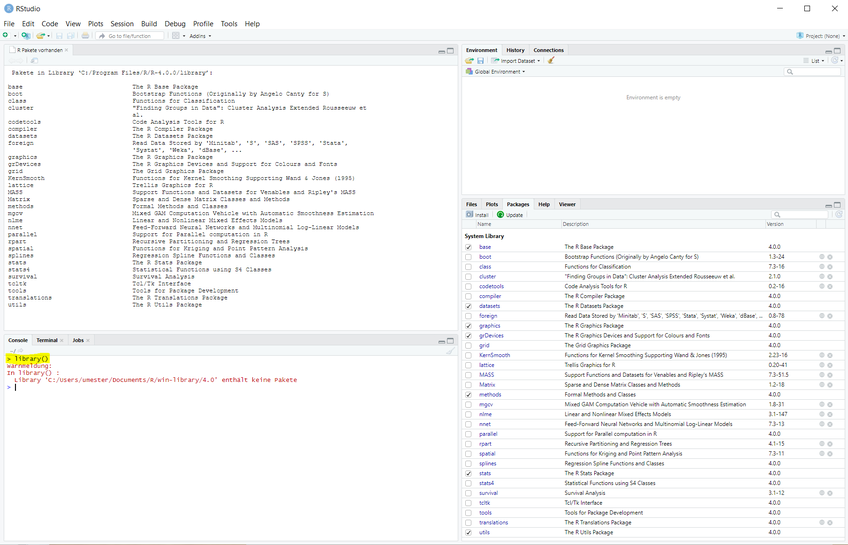This screenshot has width=848, height=545.
Task: Maximize the Environment pane
Action: click(837, 51)
